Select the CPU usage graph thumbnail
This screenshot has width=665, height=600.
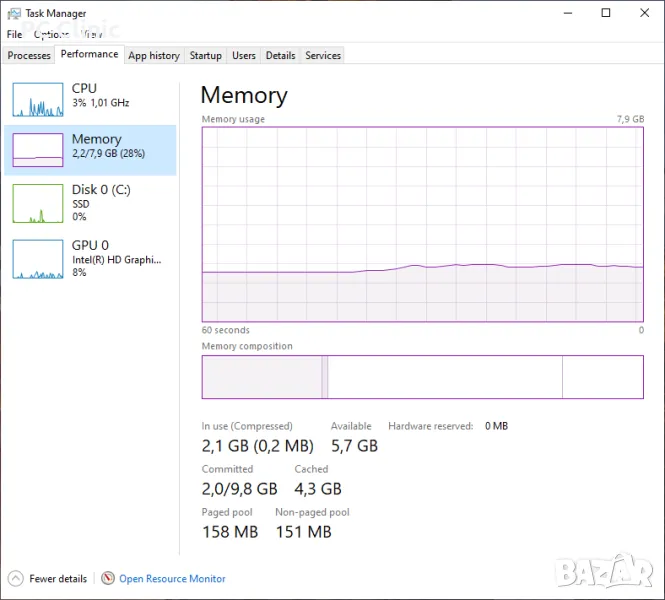[x=38, y=99]
